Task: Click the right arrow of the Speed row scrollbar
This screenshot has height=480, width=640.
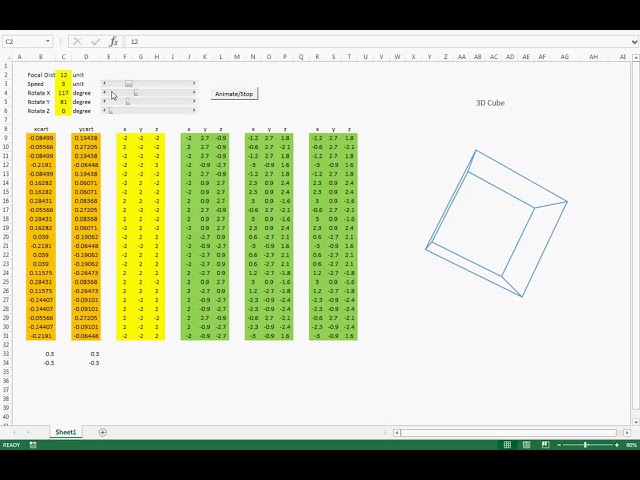Action: [194, 83]
